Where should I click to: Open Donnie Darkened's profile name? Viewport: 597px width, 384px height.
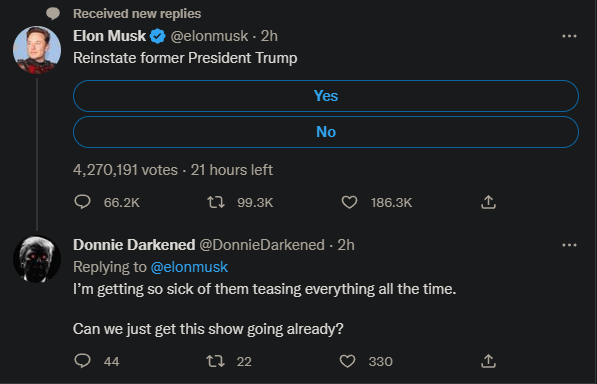point(134,245)
